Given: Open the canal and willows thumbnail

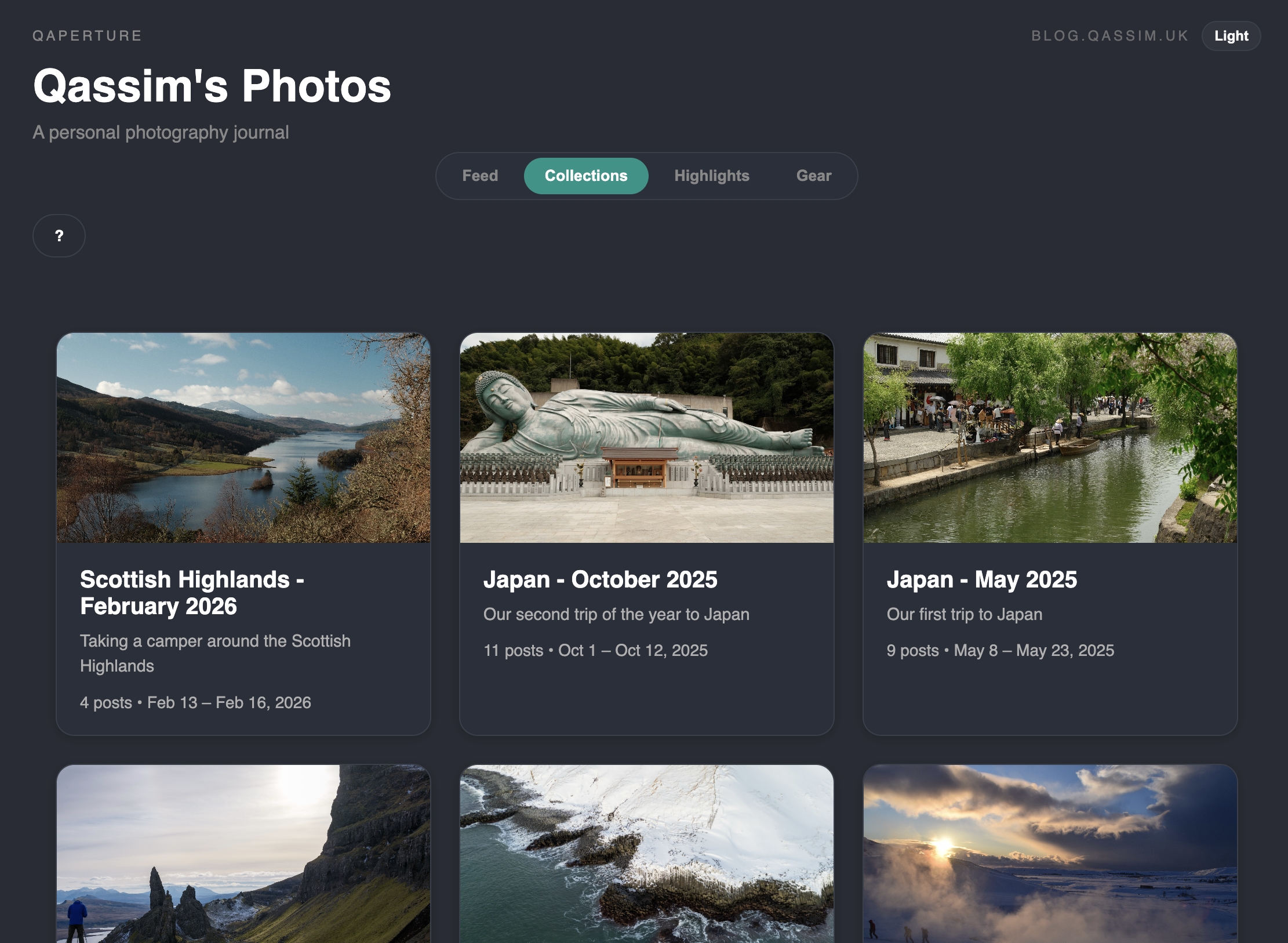Looking at the screenshot, I should tap(1050, 438).
